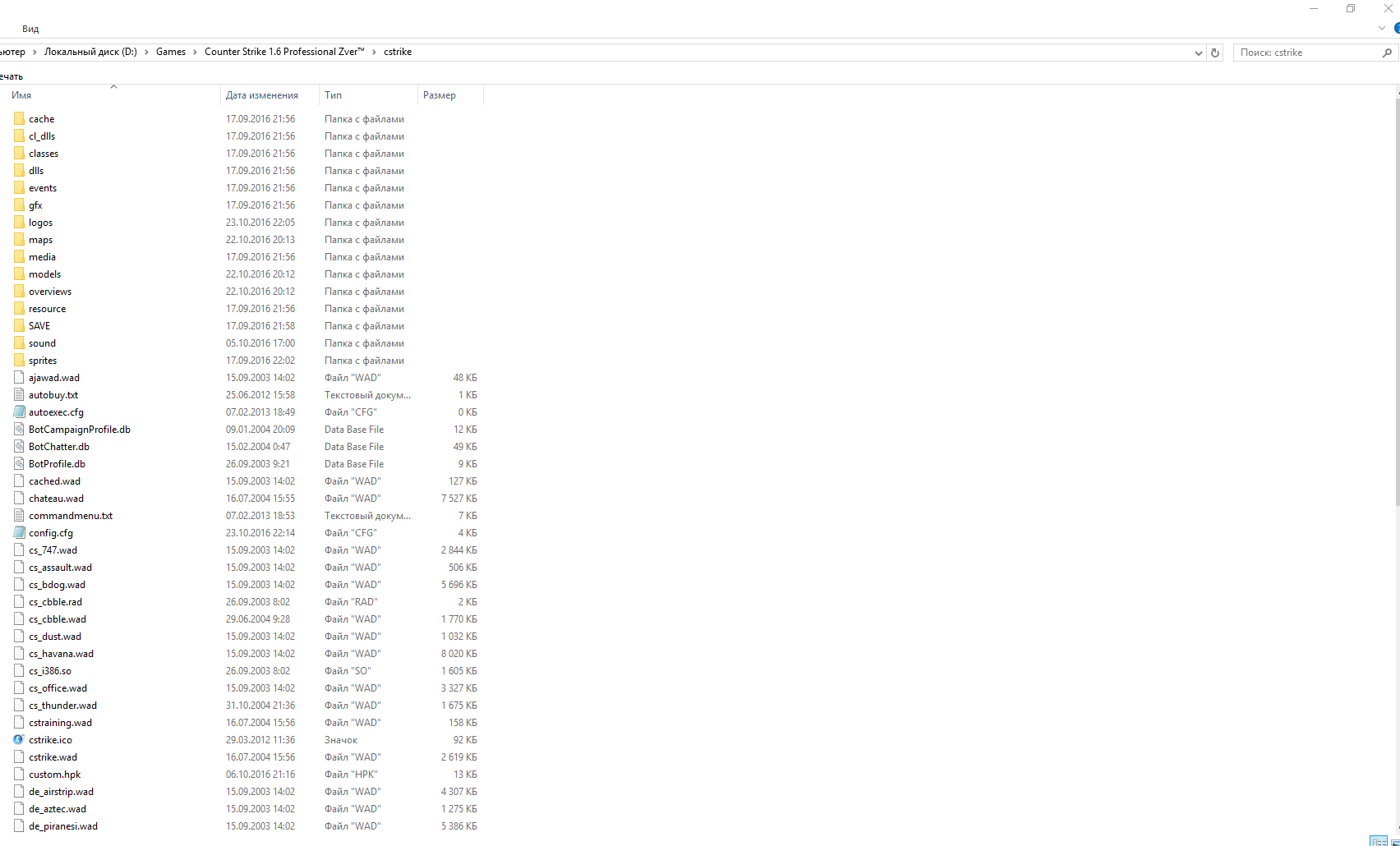Click the cache folder icon

(x=19, y=119)
